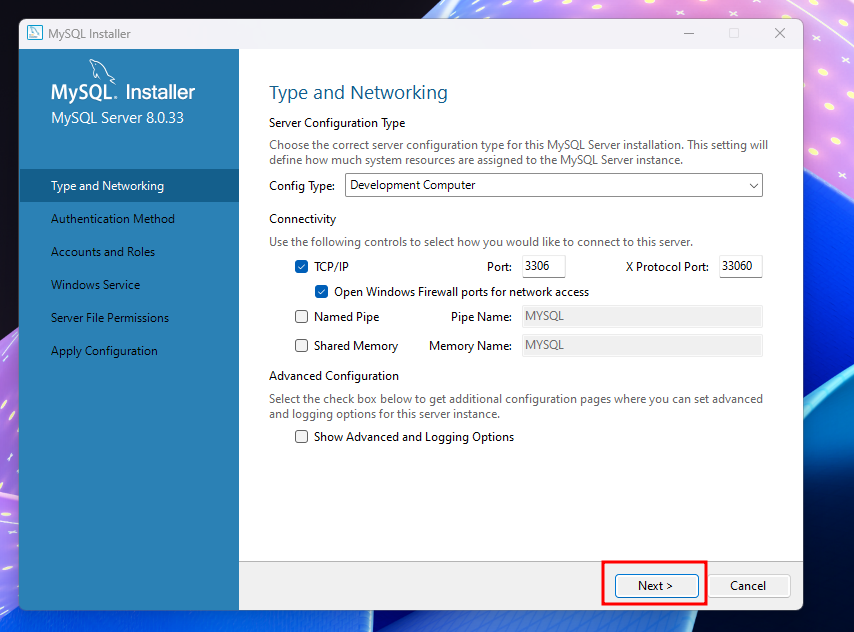854x632 pixels.
Task: Go to Accounts and Roles step
Action: pyautogui.click(x=103, y=252)
